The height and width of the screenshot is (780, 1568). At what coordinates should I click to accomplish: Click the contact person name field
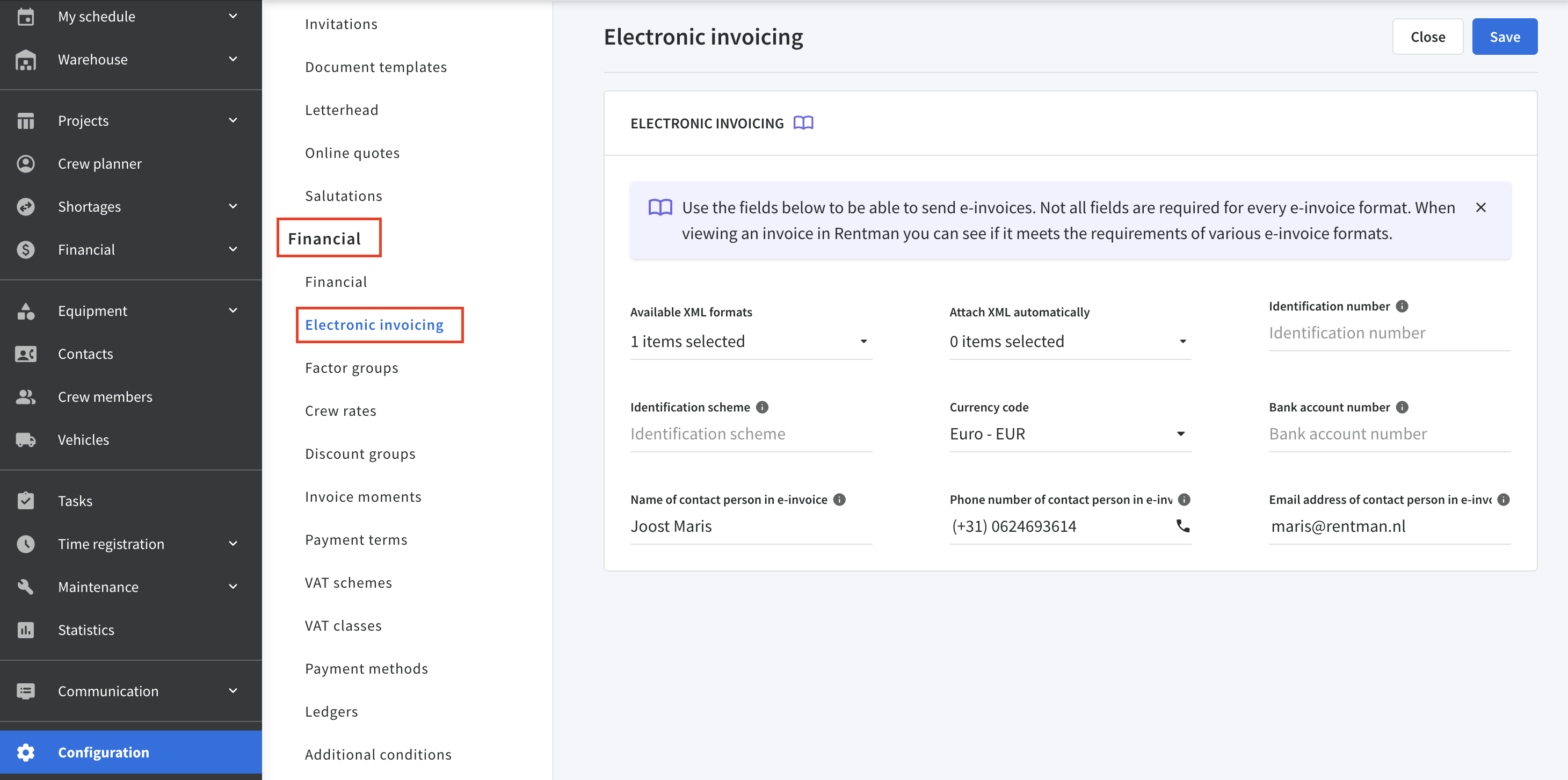pos(751,526)
